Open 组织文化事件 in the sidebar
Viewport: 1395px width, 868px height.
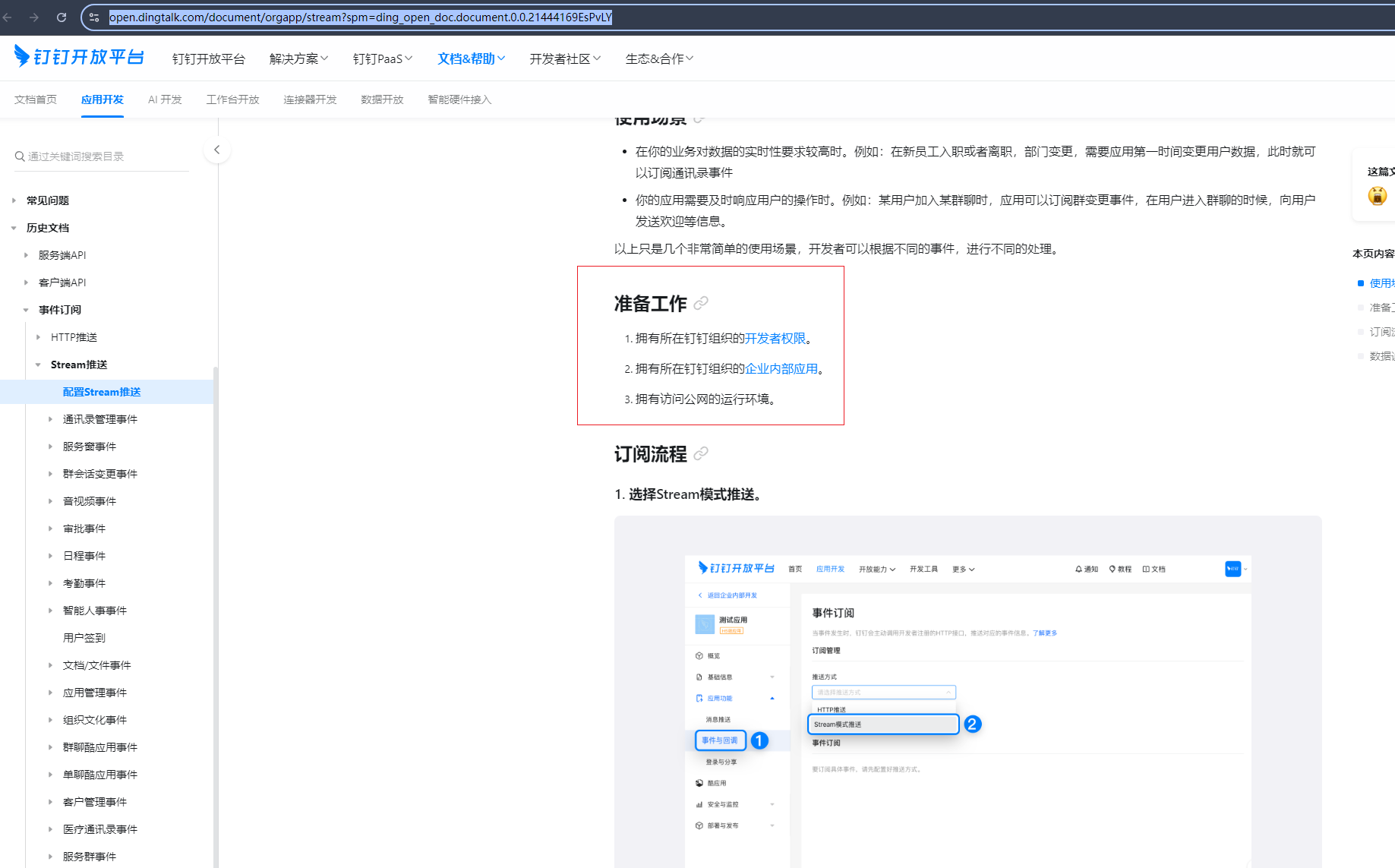coord(95,720)
